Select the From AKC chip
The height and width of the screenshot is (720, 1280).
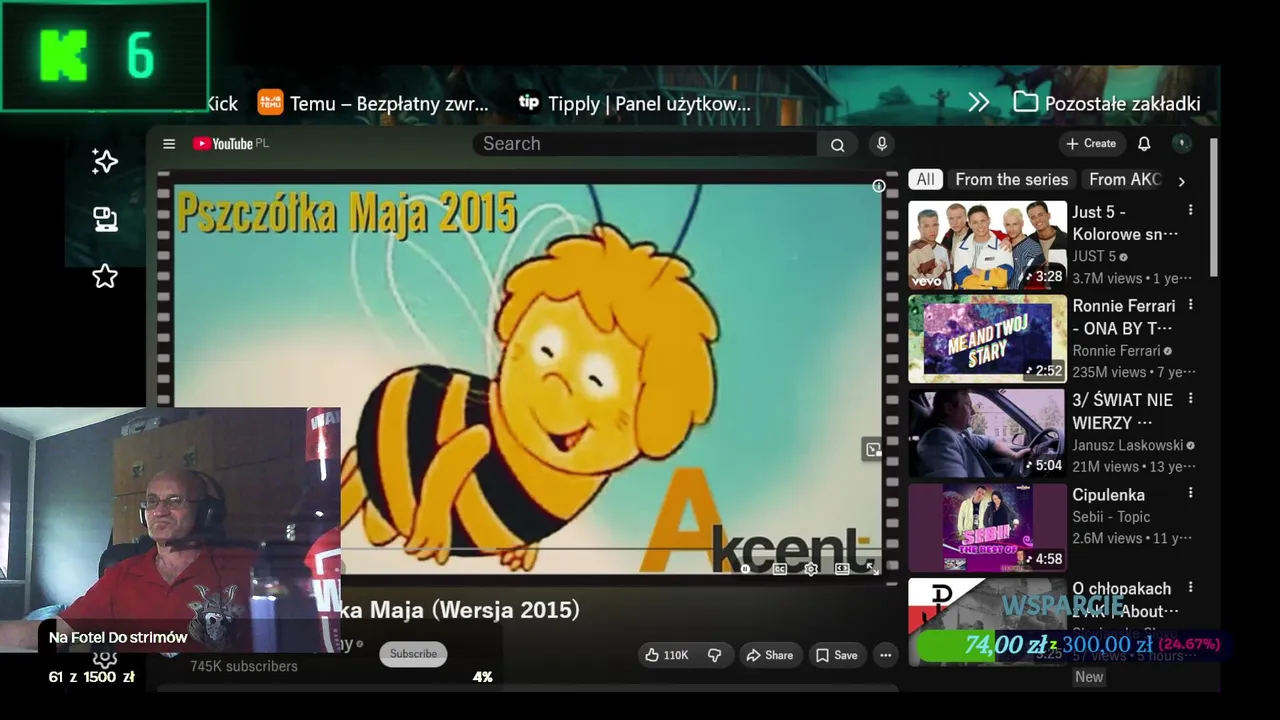tap(1124, 180)
